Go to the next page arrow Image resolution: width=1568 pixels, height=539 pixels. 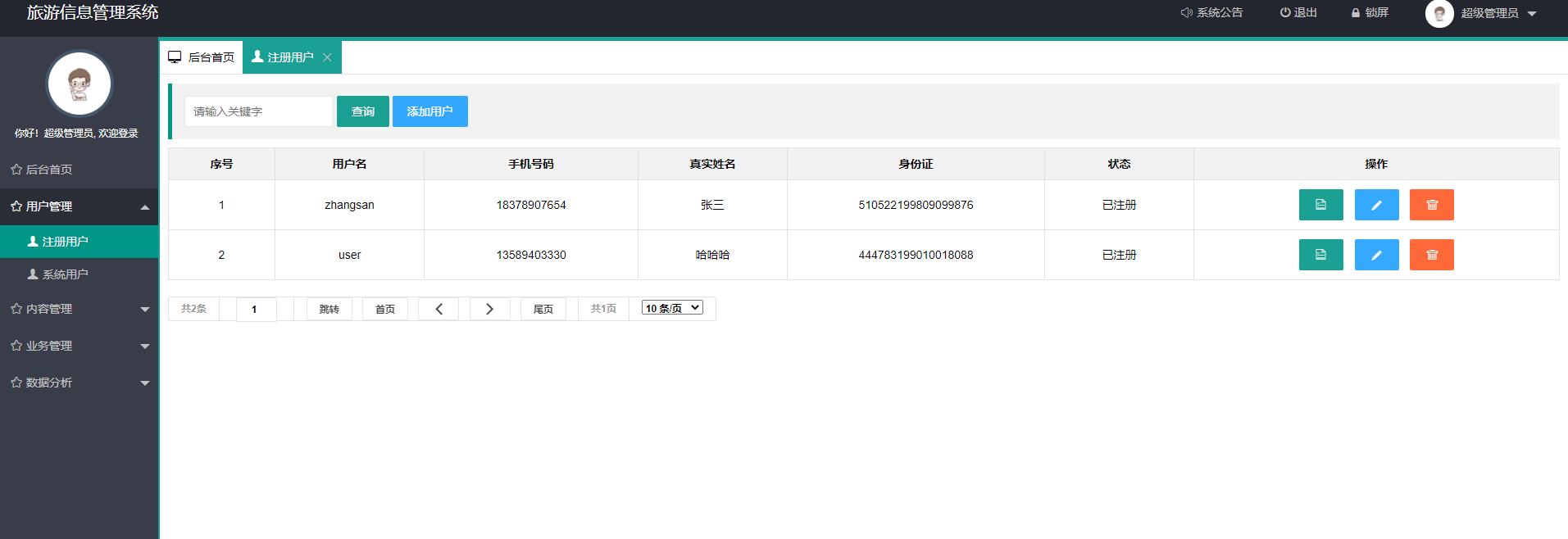[489, 309]
